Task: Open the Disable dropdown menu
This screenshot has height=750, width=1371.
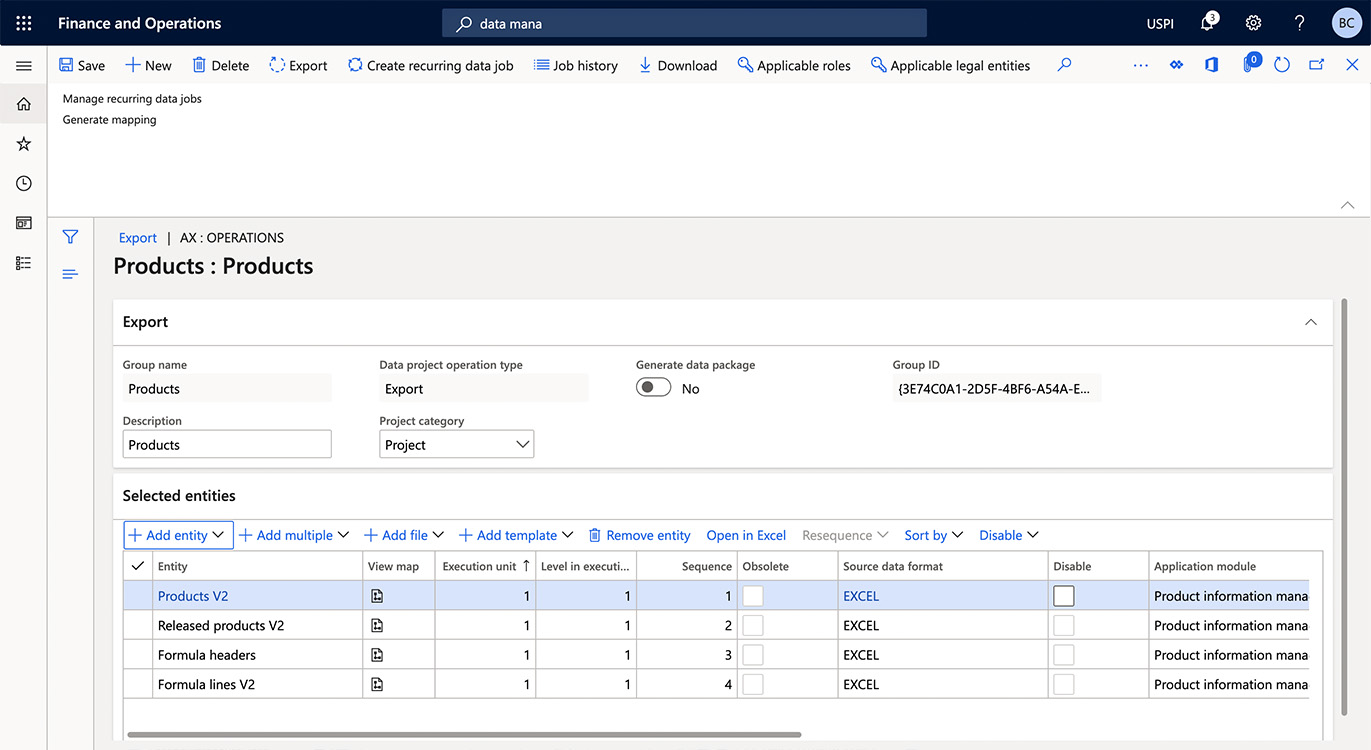Action: click(1009, 535)
